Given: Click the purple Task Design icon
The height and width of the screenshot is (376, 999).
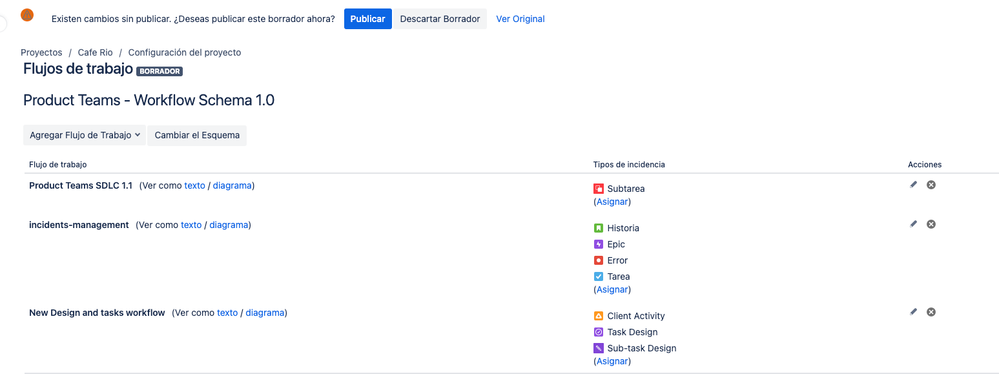Looking at the screenshot, I should coord(598,332).
